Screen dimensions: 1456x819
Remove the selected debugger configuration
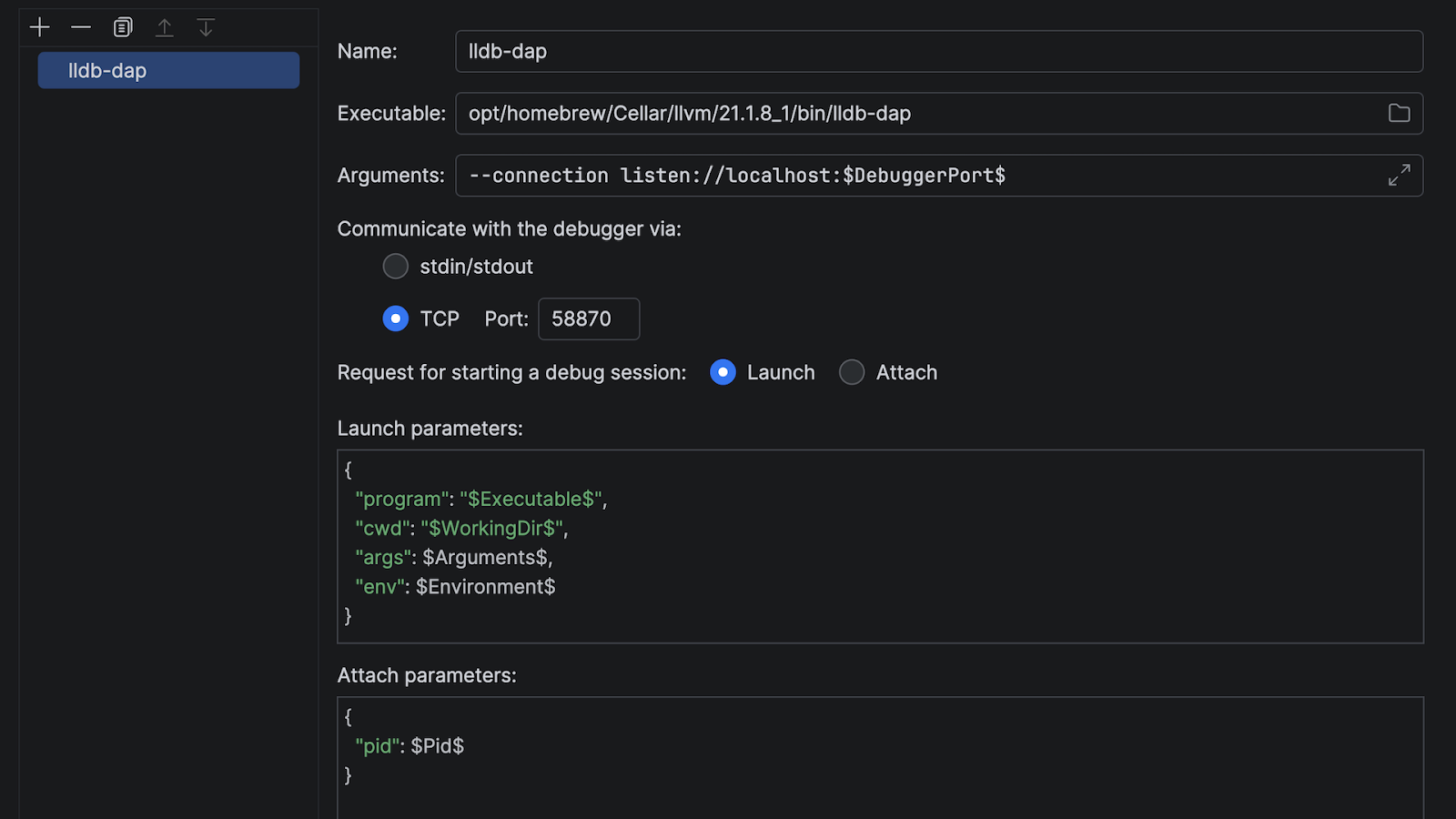coord(81,27)
